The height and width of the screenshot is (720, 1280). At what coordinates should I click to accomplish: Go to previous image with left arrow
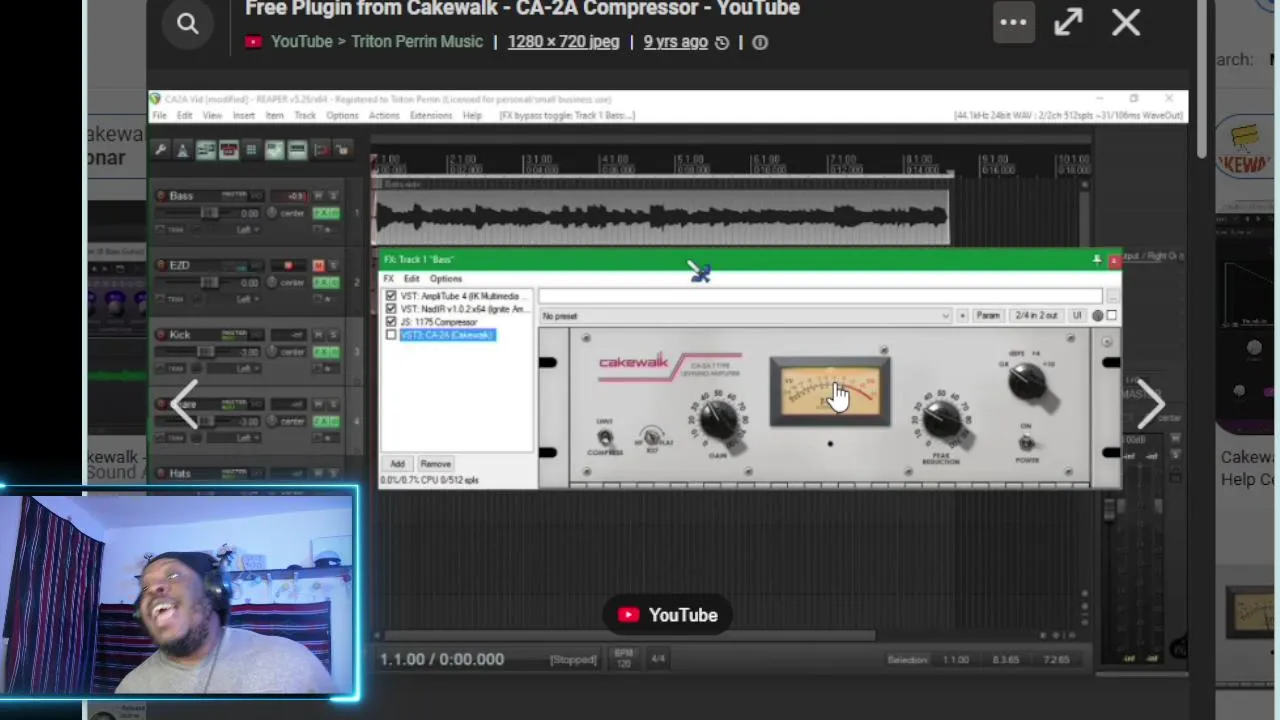pos(184,404)
